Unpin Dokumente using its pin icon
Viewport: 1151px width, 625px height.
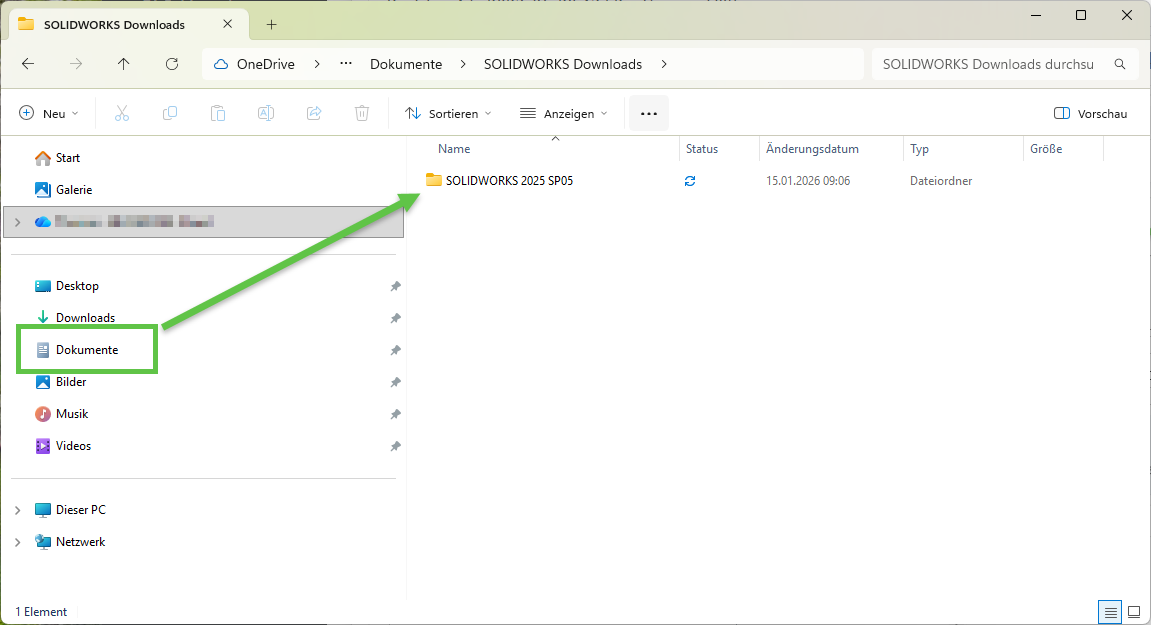point(395,350)
